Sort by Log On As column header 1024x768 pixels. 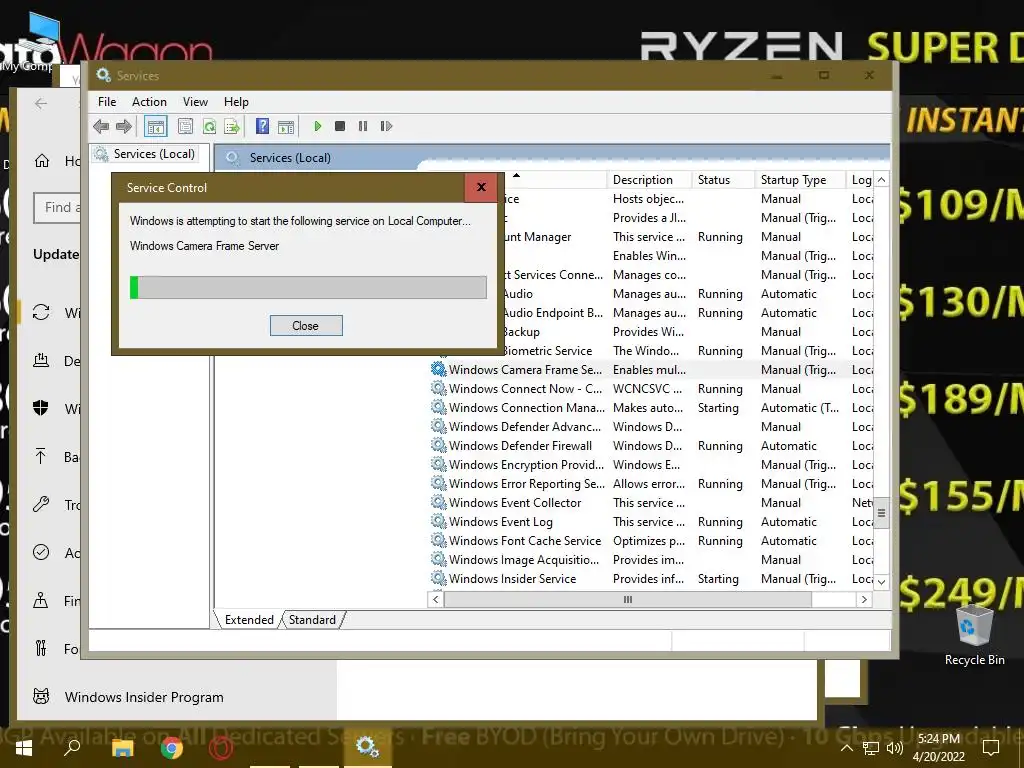[861, 180]
